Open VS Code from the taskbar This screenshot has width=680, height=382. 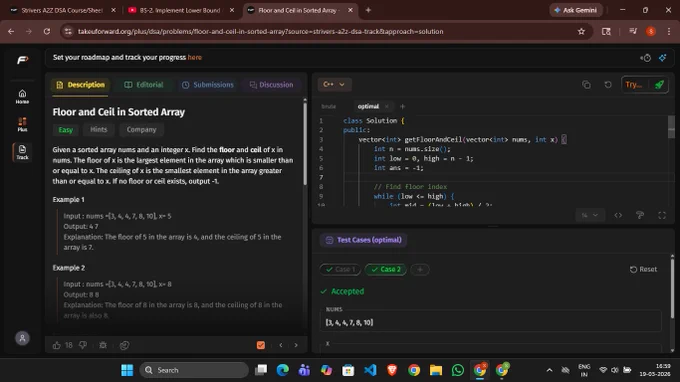370,370
